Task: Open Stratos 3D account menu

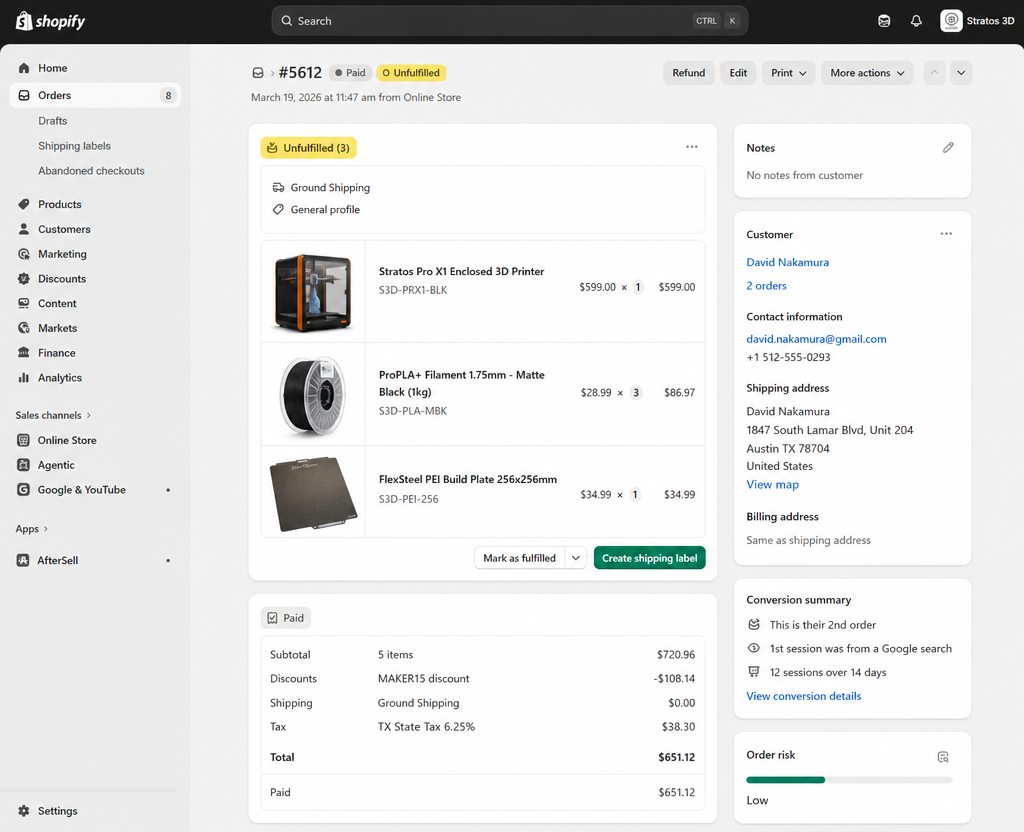Action: 977,21
